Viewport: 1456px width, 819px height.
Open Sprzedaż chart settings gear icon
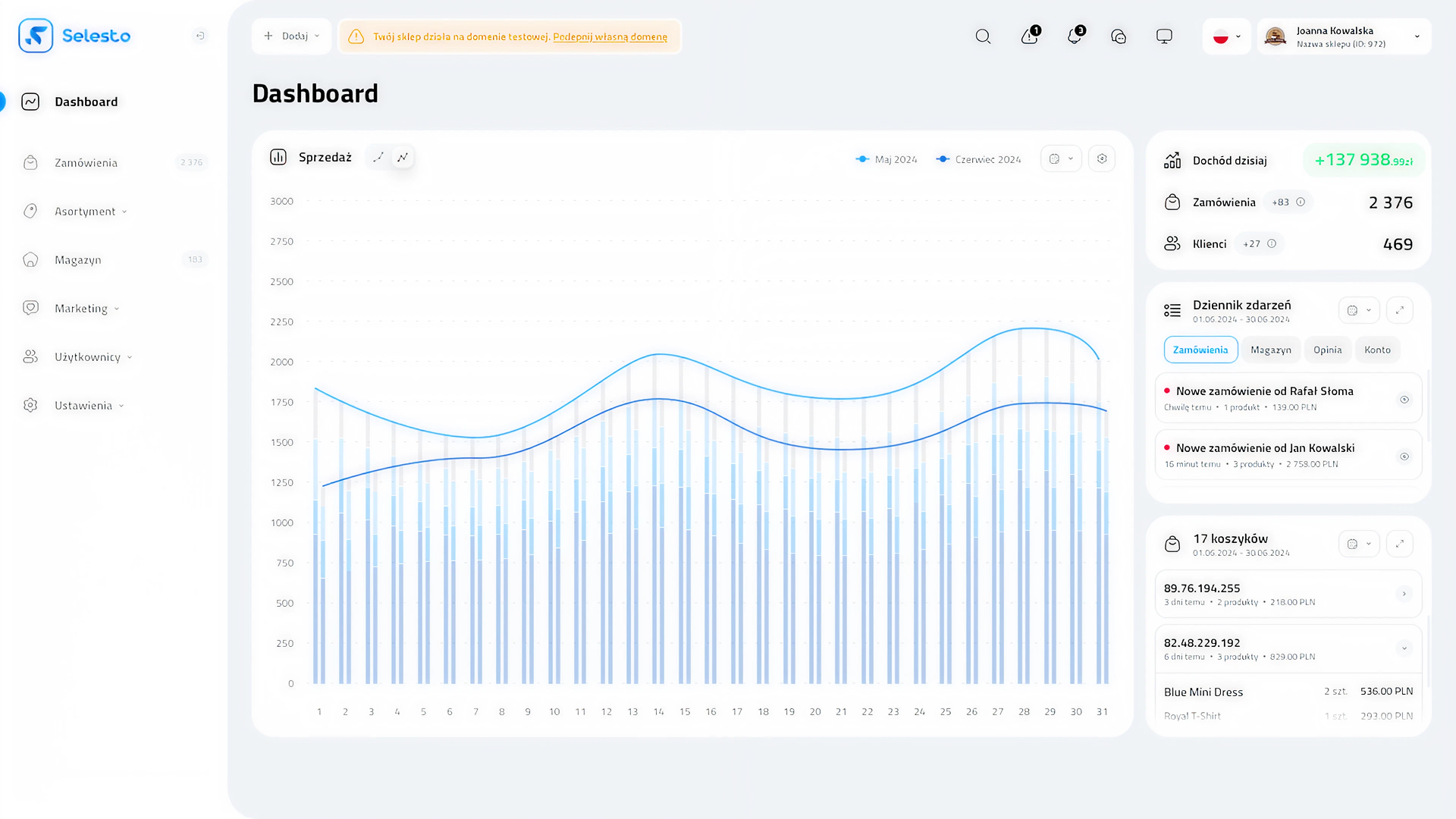coord(1102,158)
